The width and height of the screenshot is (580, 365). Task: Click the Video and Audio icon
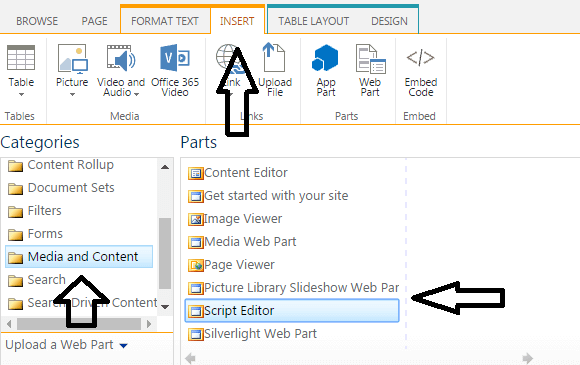(x=121, y=58)
